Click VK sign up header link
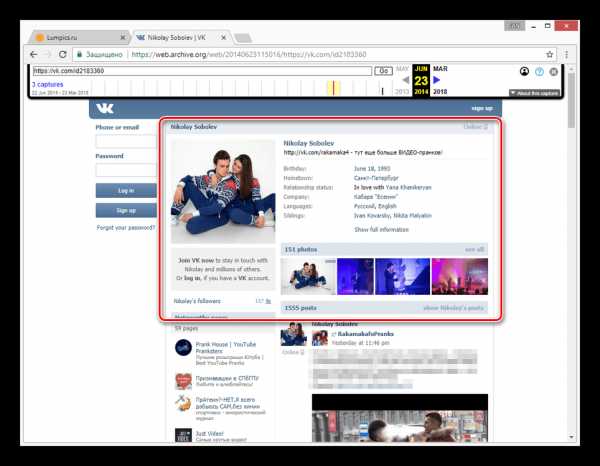 (x=482, y=108)
